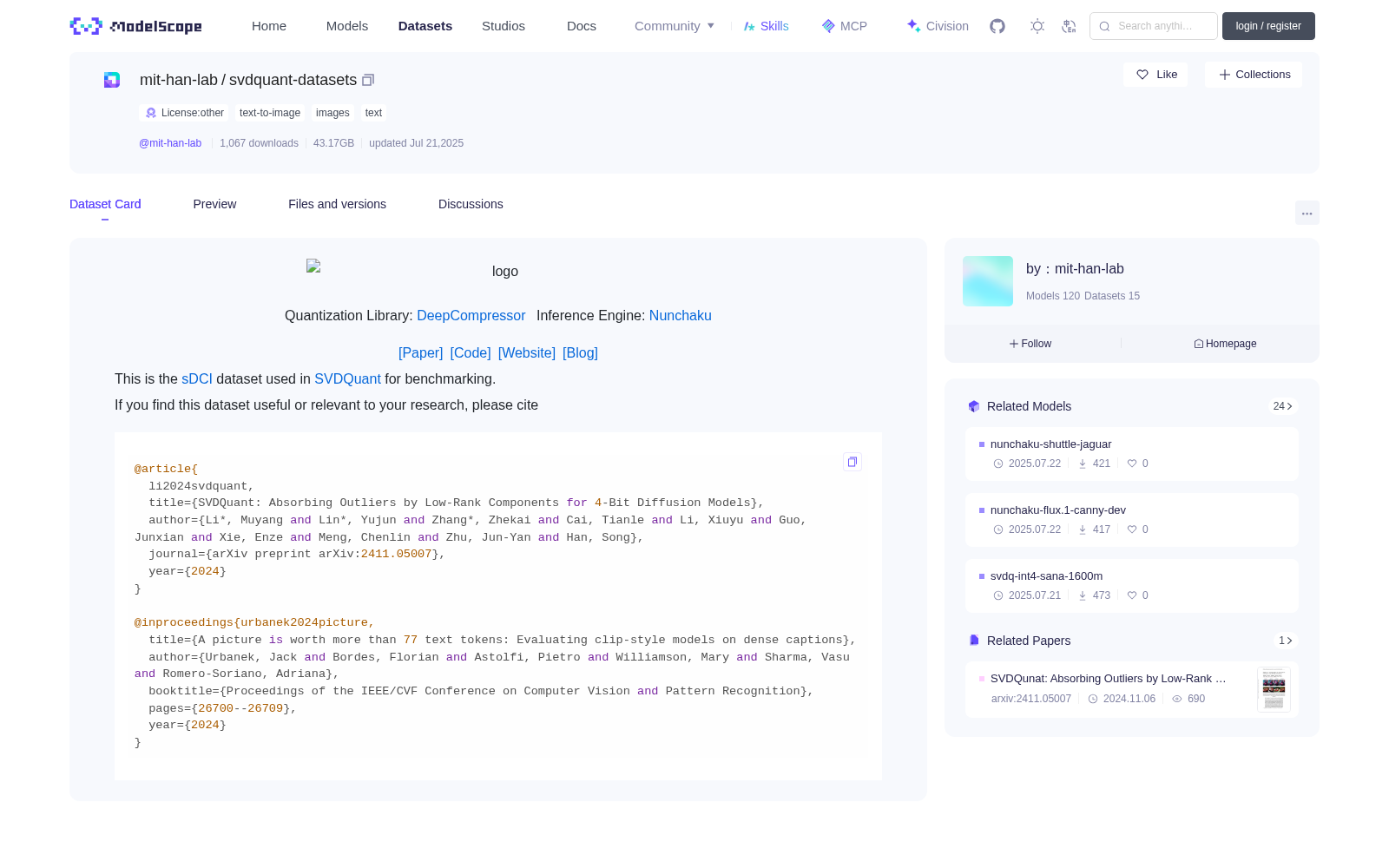
Task: Go to the Home menu item
Action: point(269,26)
